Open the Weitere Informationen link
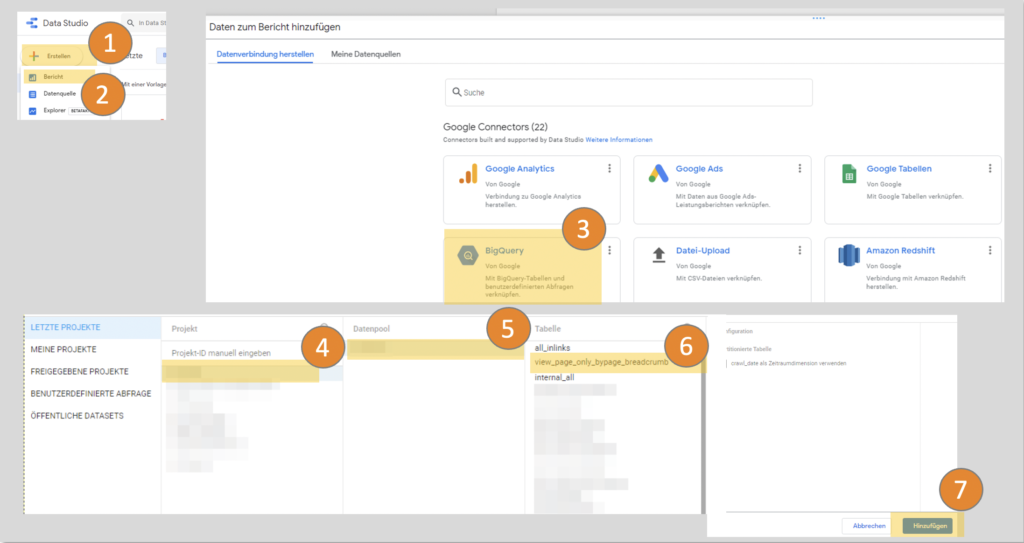The width and height of the screenshot is (1024, 543). pyautogui.click(x=618, y=140)
